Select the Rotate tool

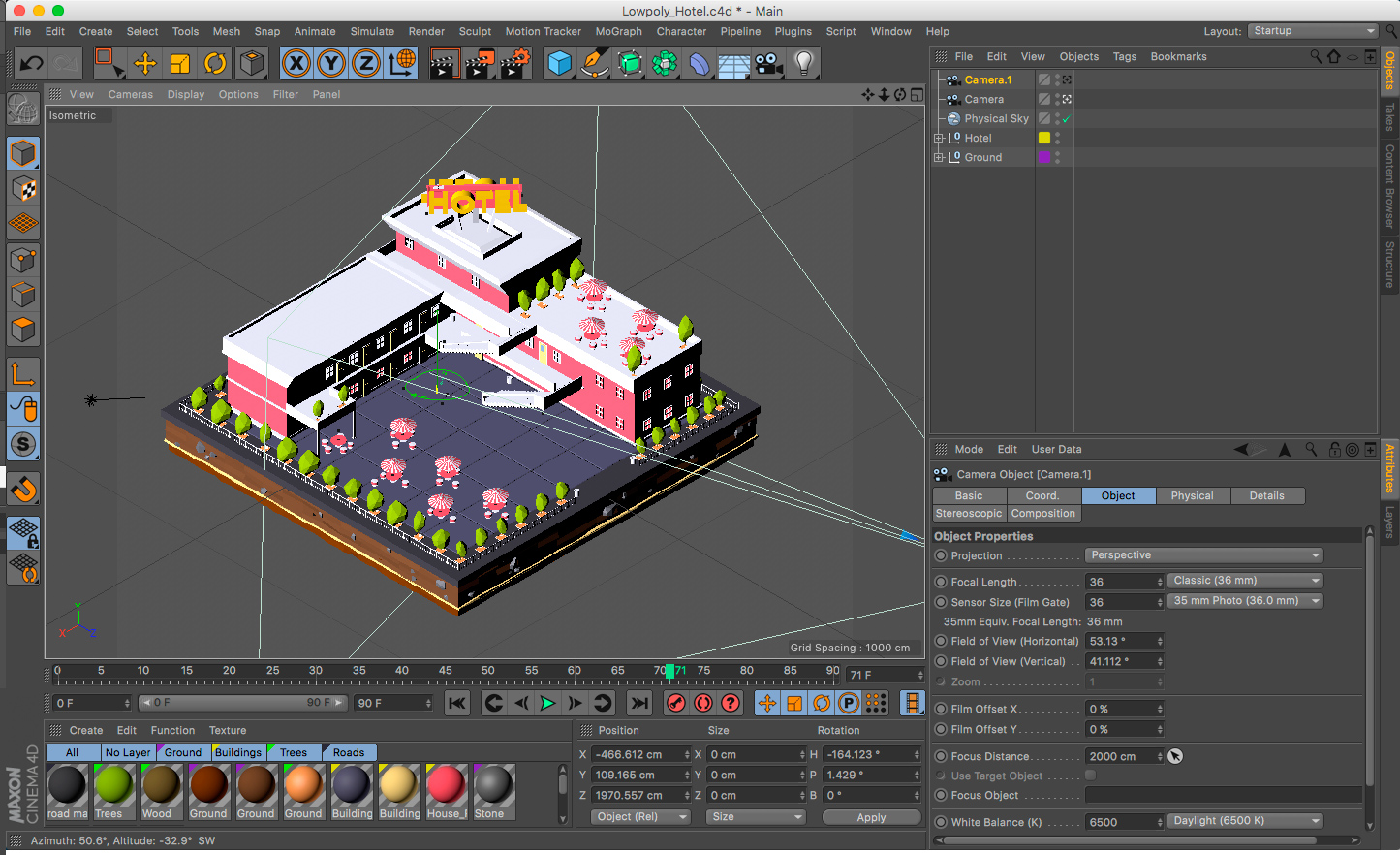[215, 64]
